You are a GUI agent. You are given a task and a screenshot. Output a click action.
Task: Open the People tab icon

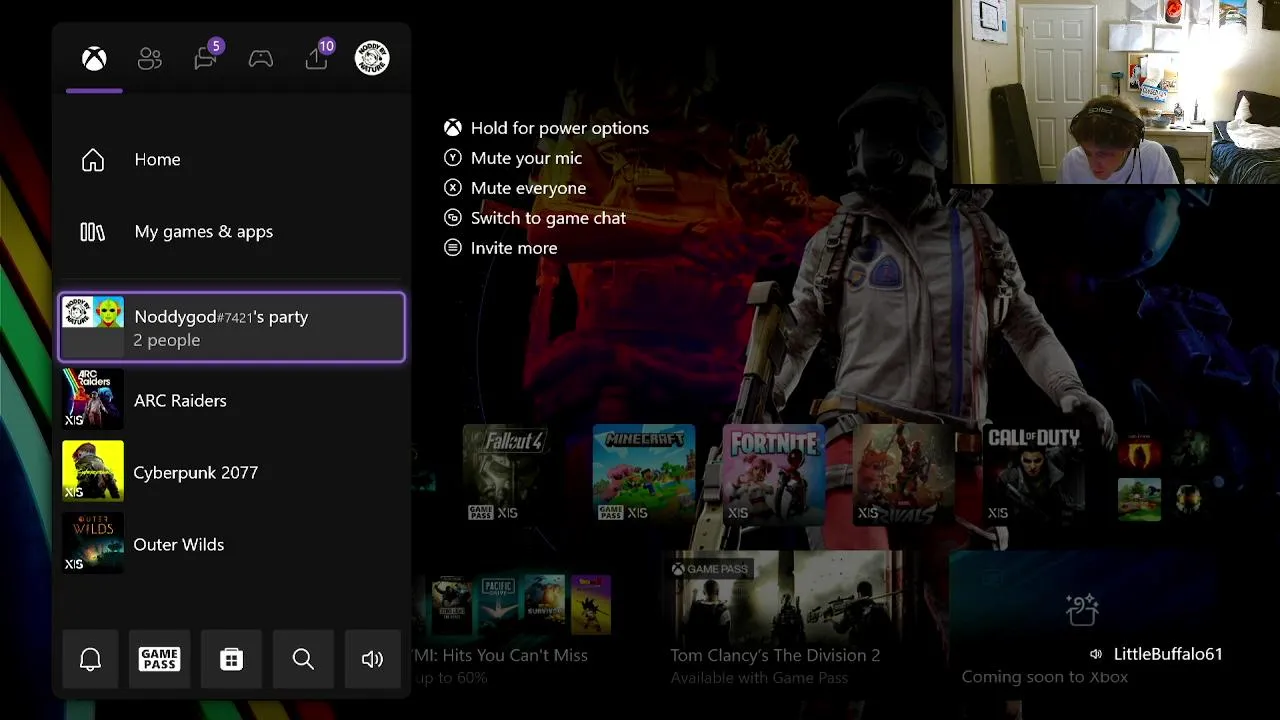[150, 59]
